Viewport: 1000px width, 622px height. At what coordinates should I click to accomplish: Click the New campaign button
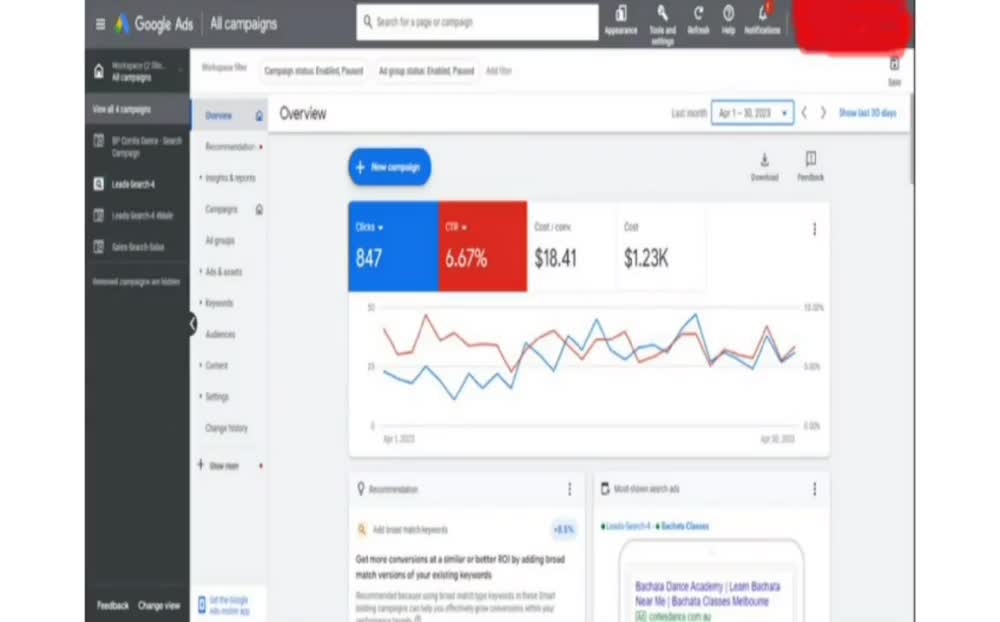point(390,167)
